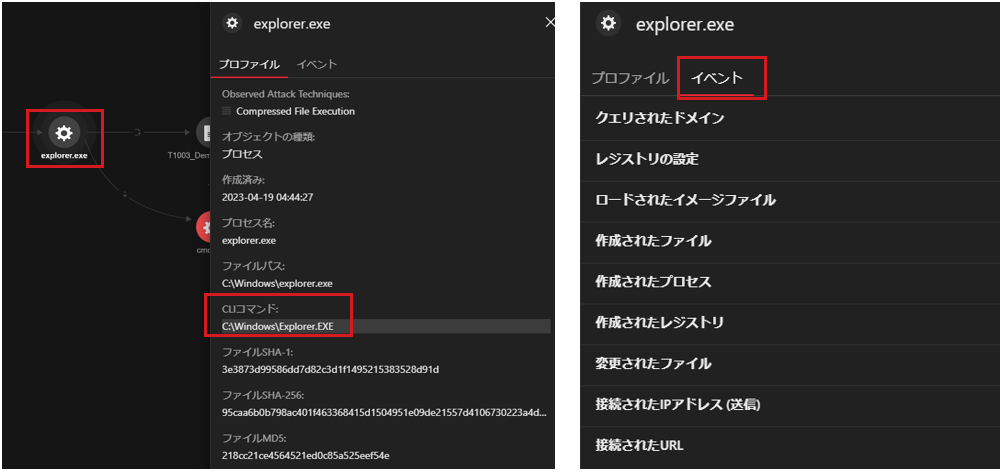Open the underlined active プロファイル tab
The height and width of the screenshot is (472, 1002).
click(249, 65)
